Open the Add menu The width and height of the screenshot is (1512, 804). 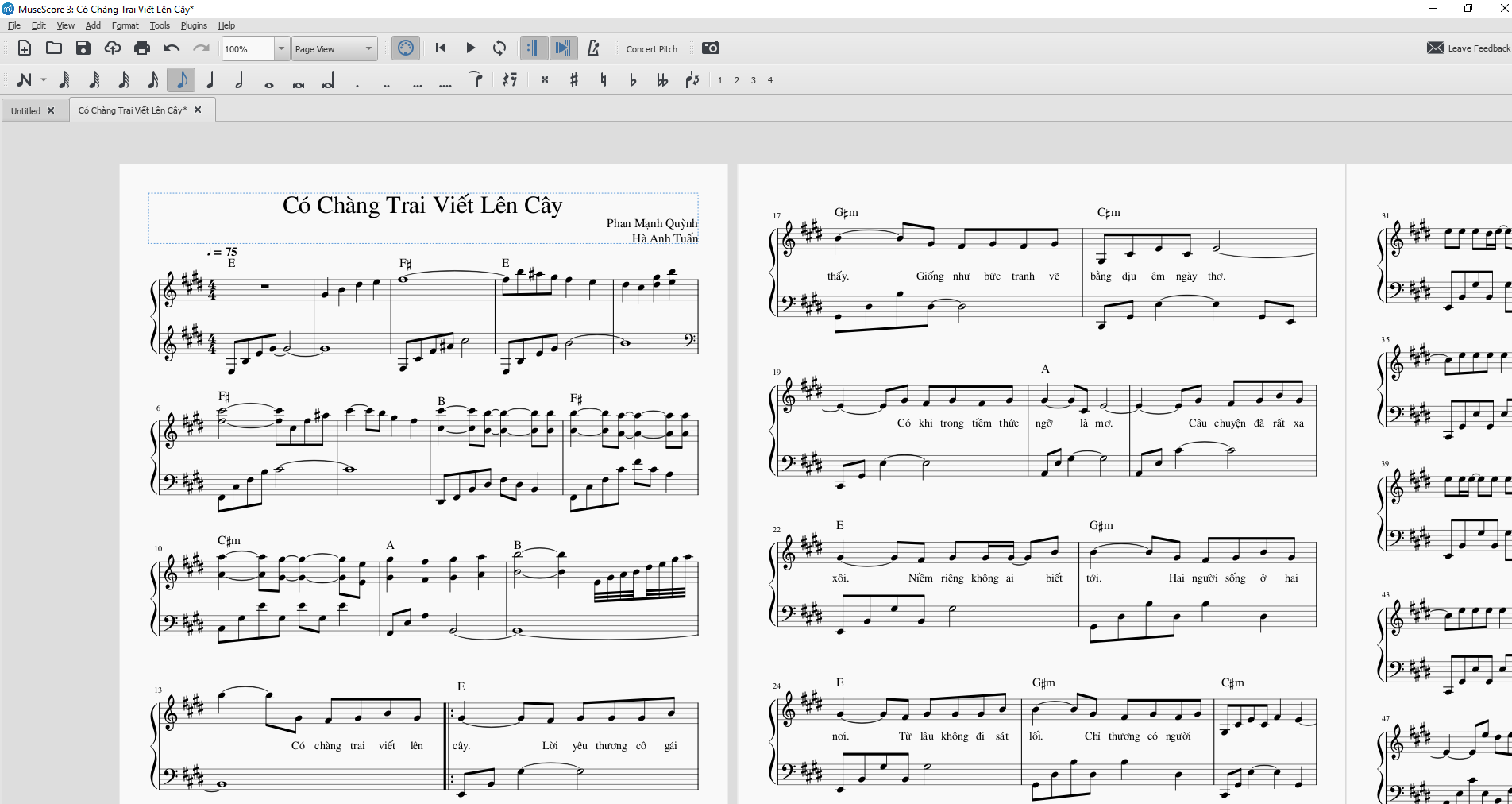(93, 25)
